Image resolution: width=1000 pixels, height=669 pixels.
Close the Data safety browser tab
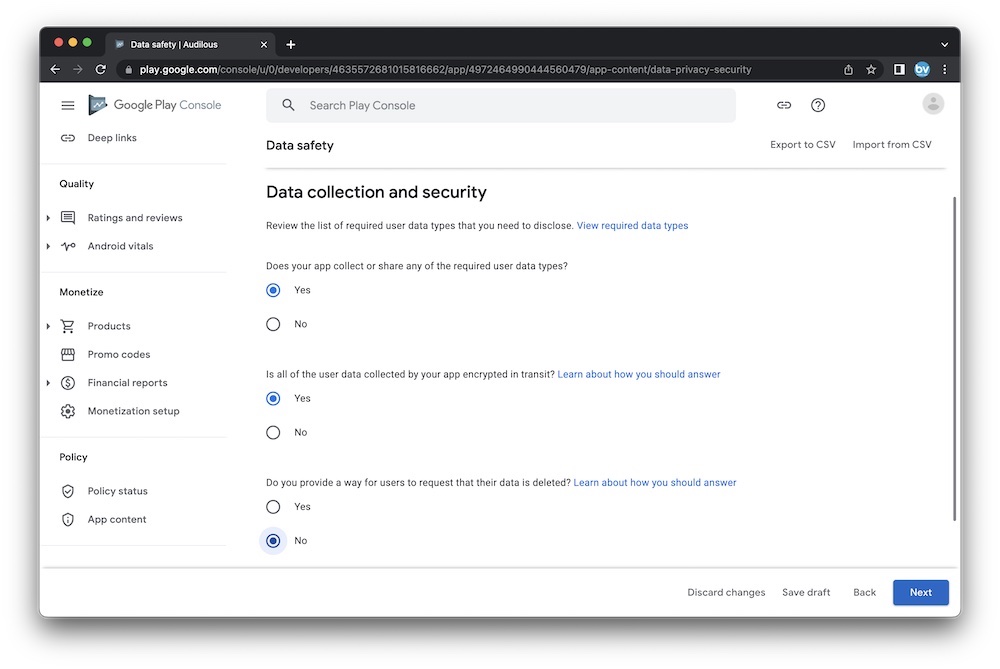tap(264, 45)
